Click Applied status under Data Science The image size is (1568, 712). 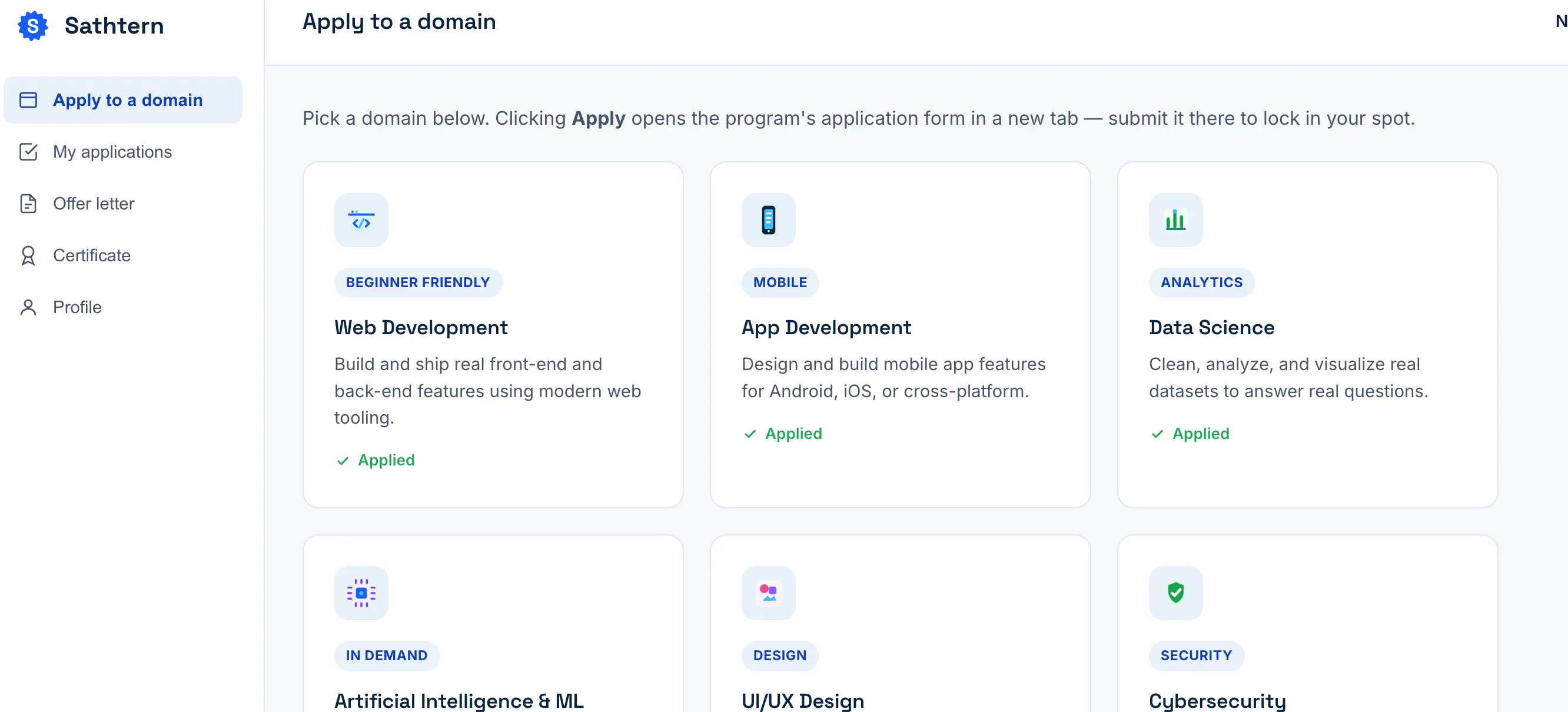pos(1190,433)
